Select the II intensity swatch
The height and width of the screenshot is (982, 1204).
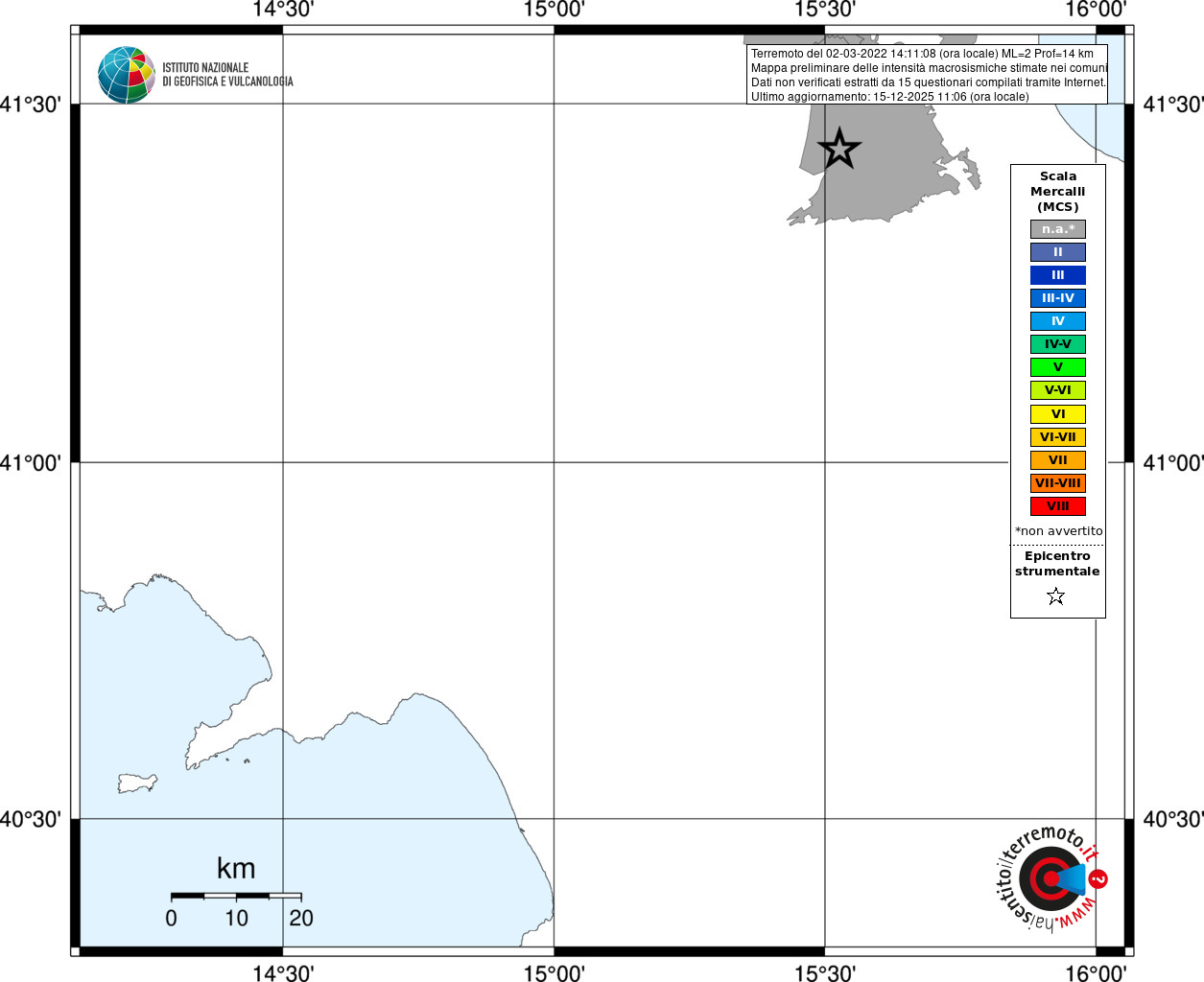(x=1058, y=252)
